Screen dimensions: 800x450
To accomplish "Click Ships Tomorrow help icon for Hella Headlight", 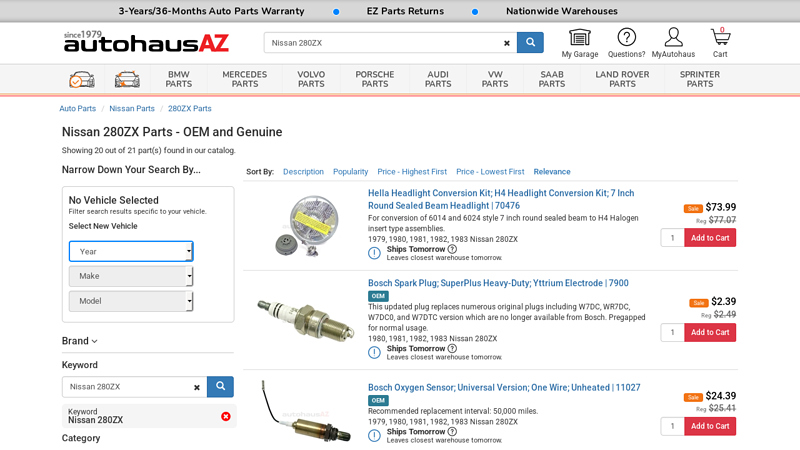I will [x=452, y=249].
